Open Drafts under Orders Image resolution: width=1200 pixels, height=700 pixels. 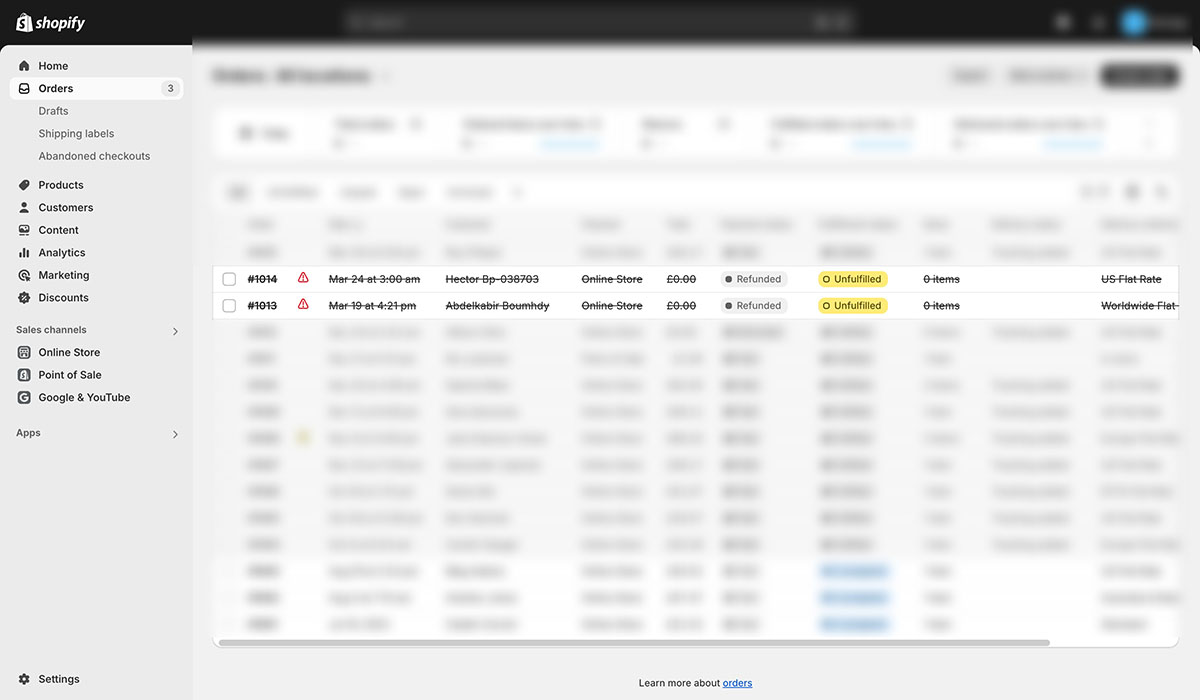[x=52, y=111]
